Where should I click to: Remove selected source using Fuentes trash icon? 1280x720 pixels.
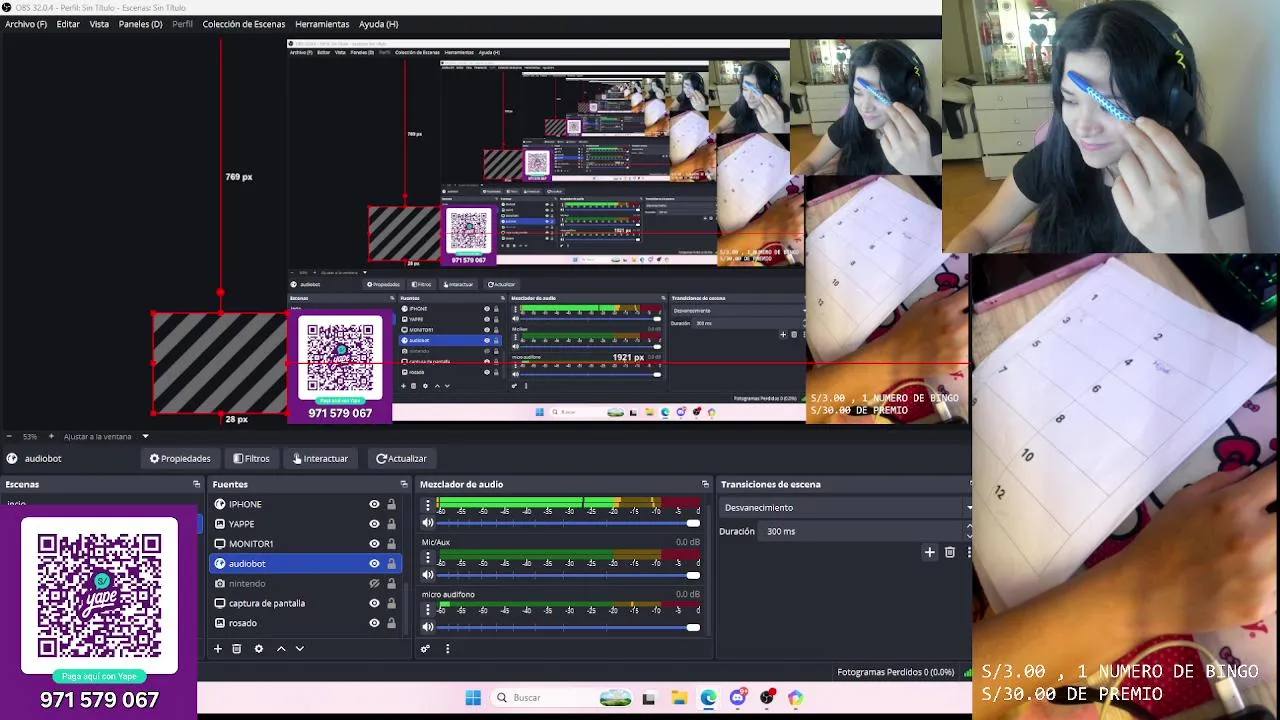(x=237, y=649)
